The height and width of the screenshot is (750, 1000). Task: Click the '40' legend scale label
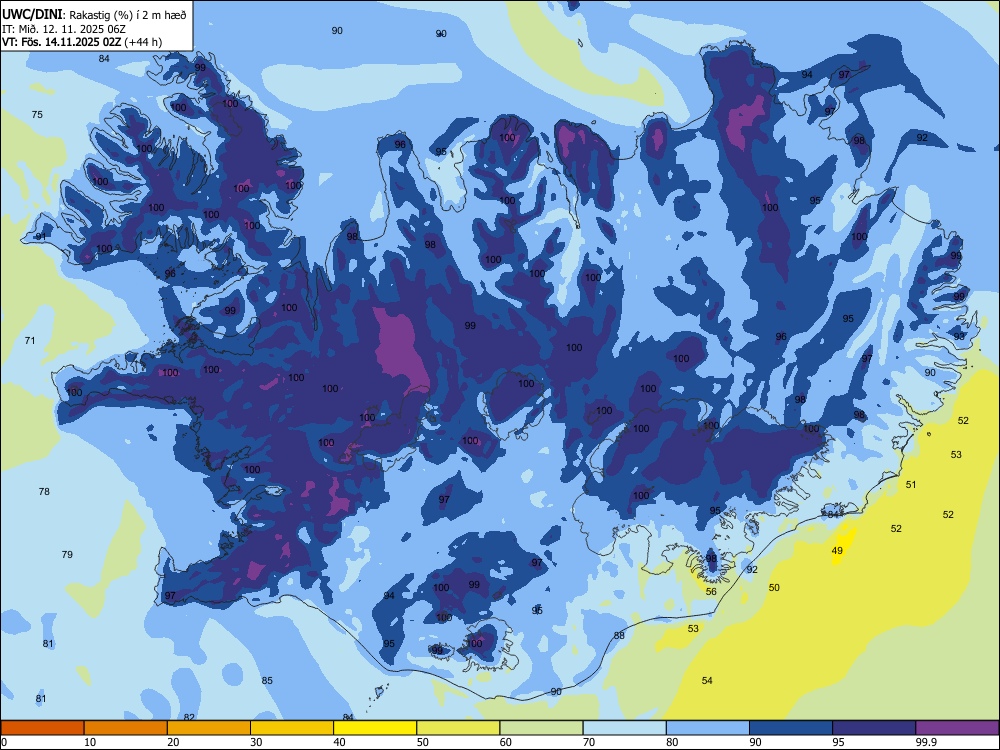(340, 742)
